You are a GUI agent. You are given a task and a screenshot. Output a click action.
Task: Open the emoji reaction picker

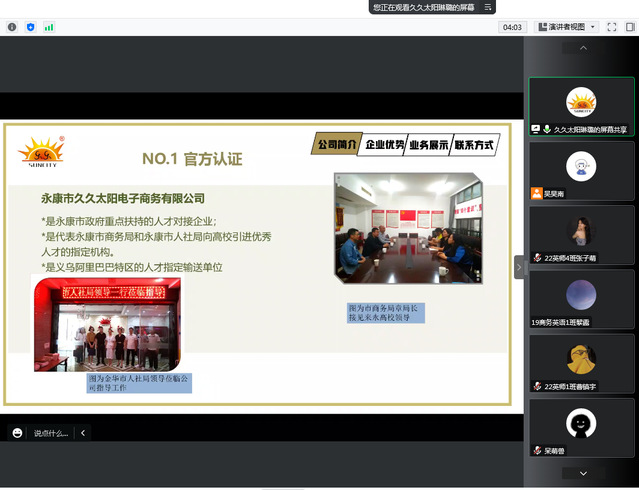(17, 433)
